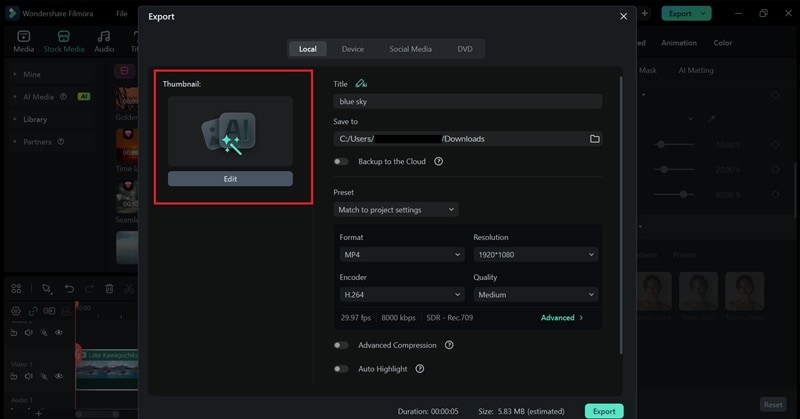Click the green Export button in dialog
This screenshot has height=419, width=800.
(604, 411)
